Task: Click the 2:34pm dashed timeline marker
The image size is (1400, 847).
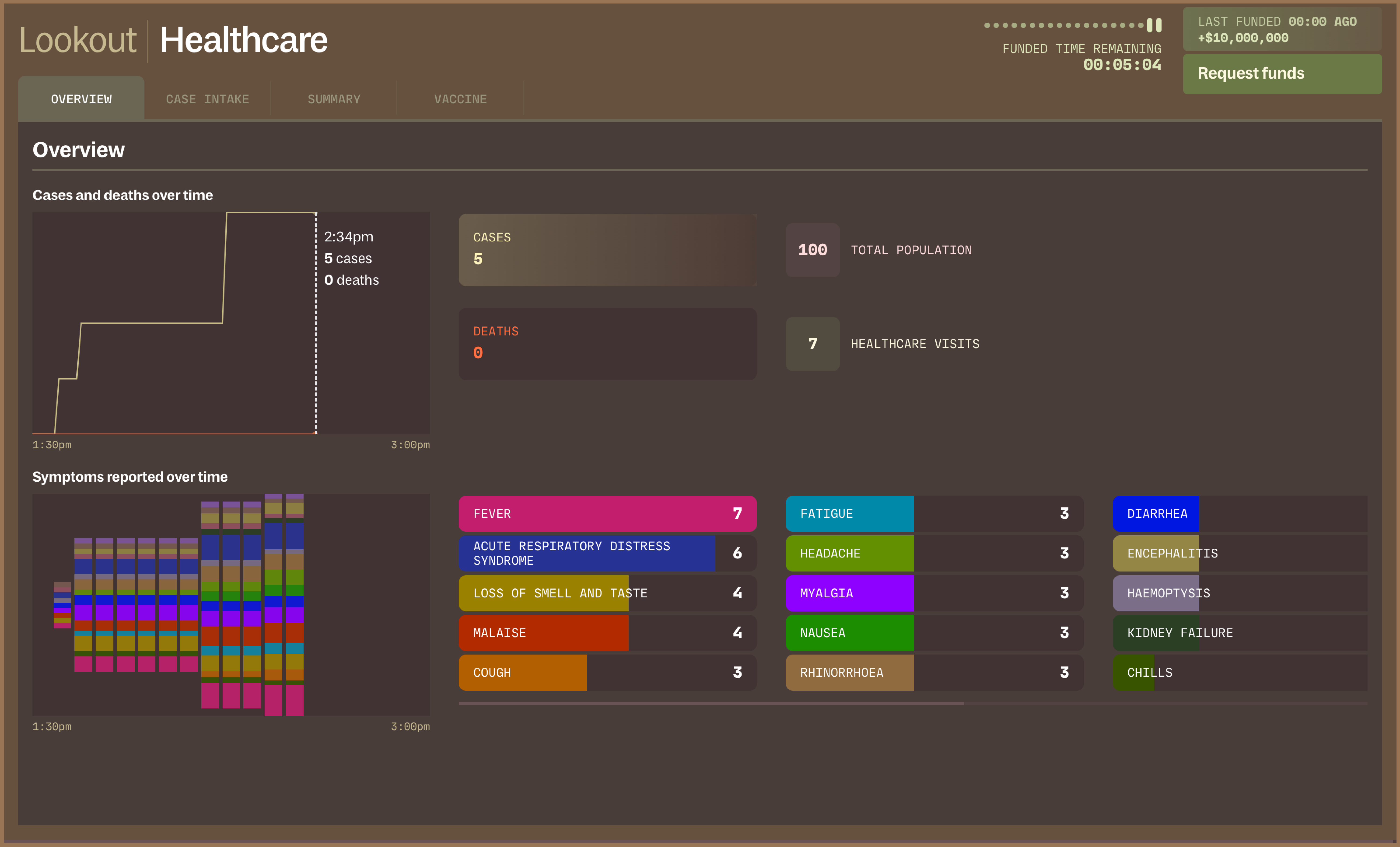Action: click(x=316, y=324)
